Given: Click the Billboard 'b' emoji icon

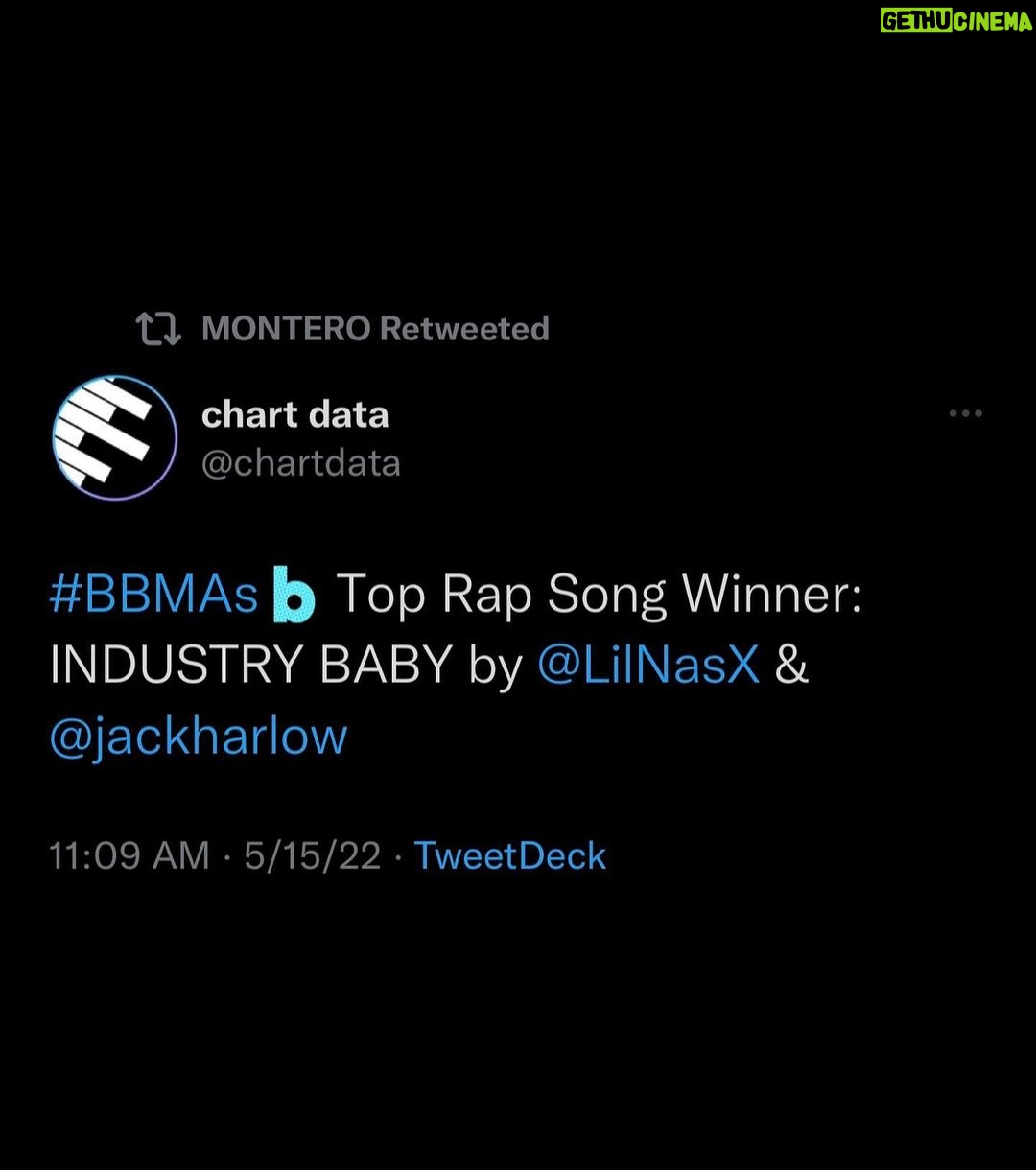Looking at the screenshot, I should (x=294, y=596).
